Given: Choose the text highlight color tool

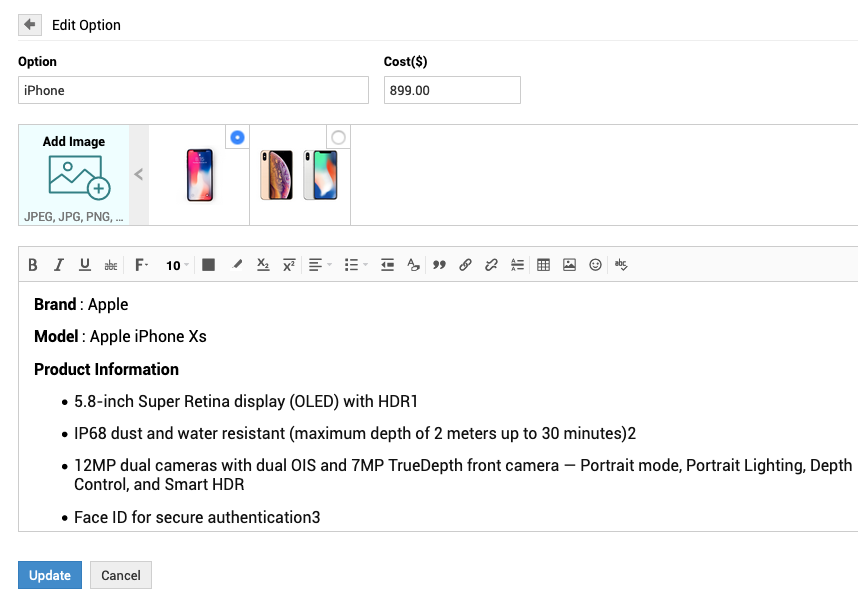Looking at the screenshot, I should pyautogui.click(x=237, y=265).
